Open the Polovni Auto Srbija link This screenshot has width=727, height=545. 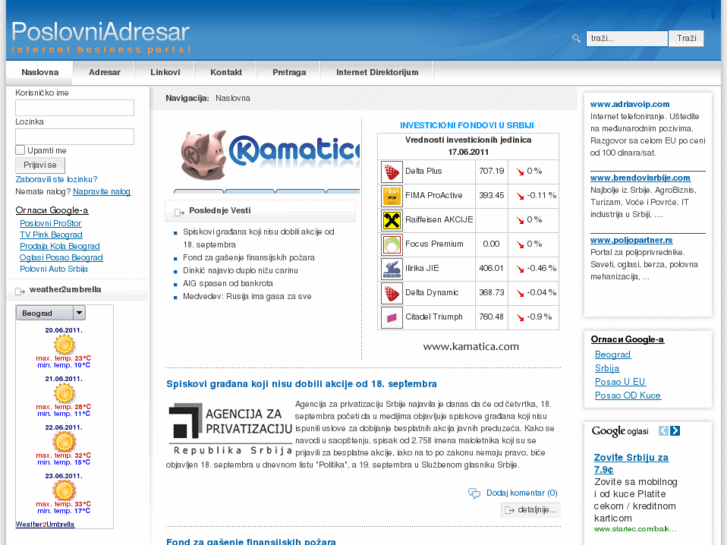(x=53, y=269)
